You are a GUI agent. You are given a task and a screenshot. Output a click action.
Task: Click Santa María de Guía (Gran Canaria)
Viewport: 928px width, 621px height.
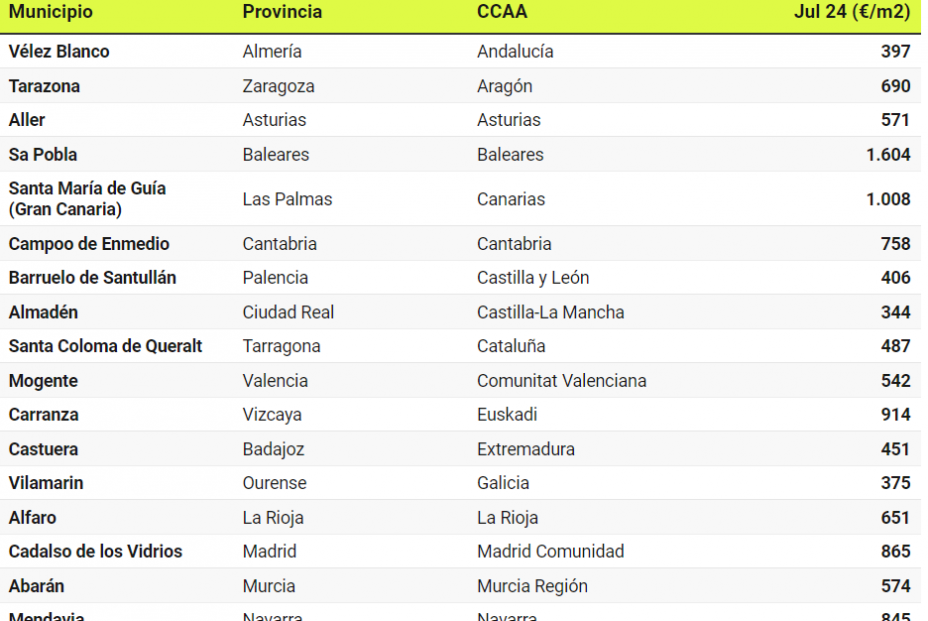coord(87,199)
